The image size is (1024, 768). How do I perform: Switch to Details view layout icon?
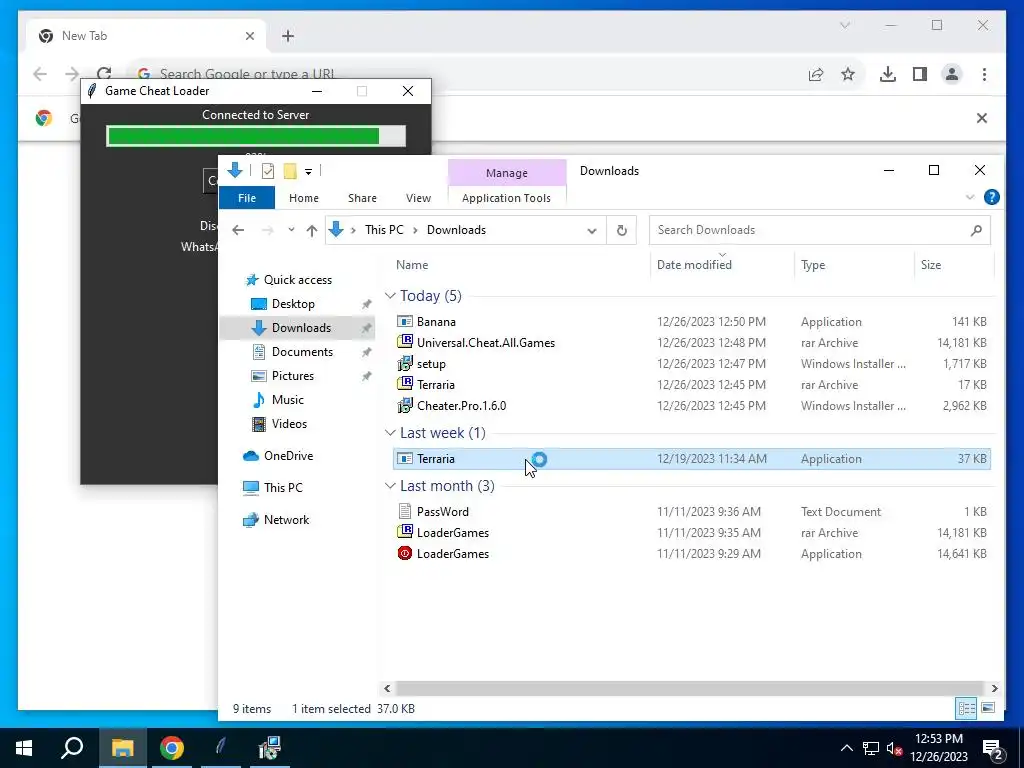[967, 708]
